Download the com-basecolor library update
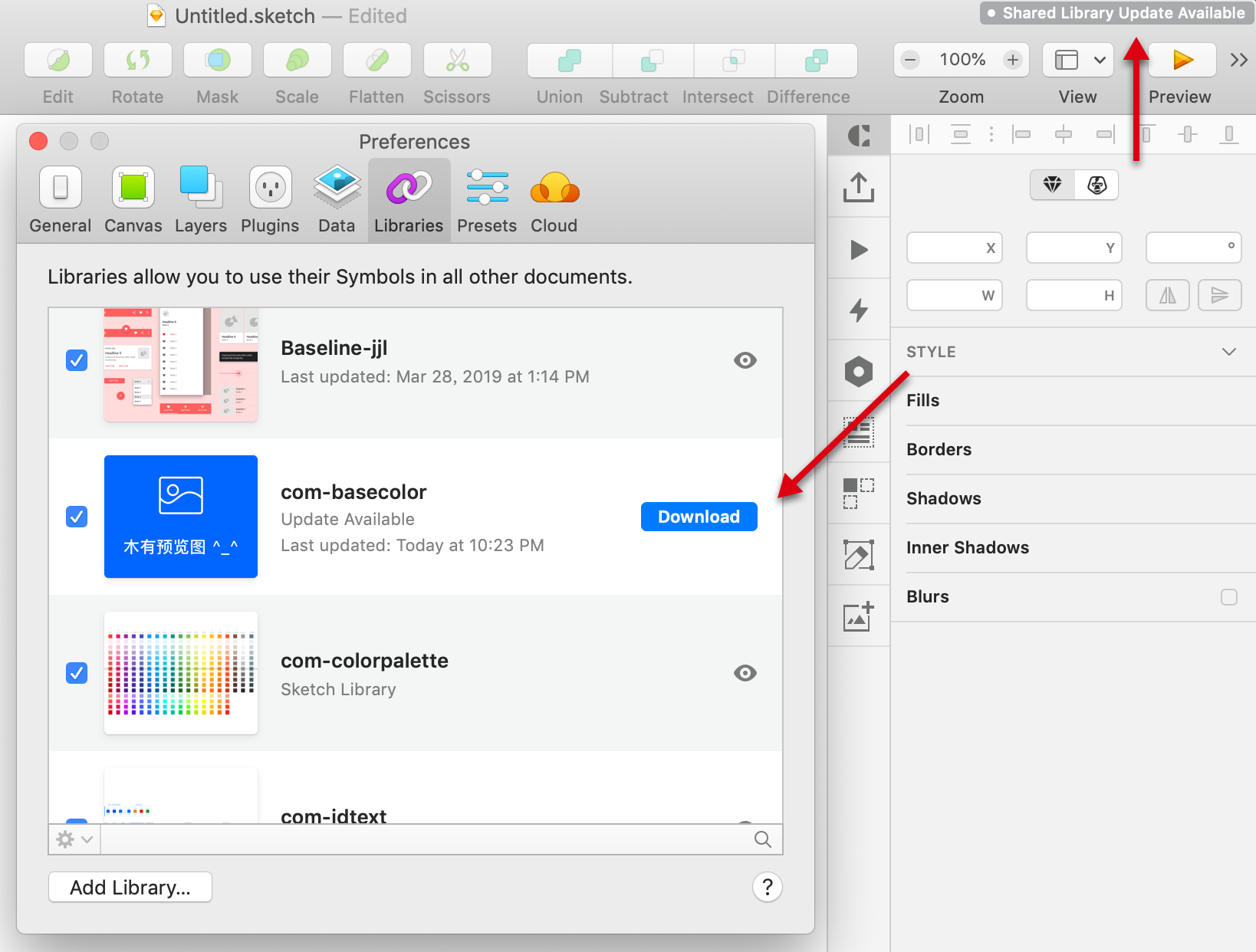 point(699,517)
